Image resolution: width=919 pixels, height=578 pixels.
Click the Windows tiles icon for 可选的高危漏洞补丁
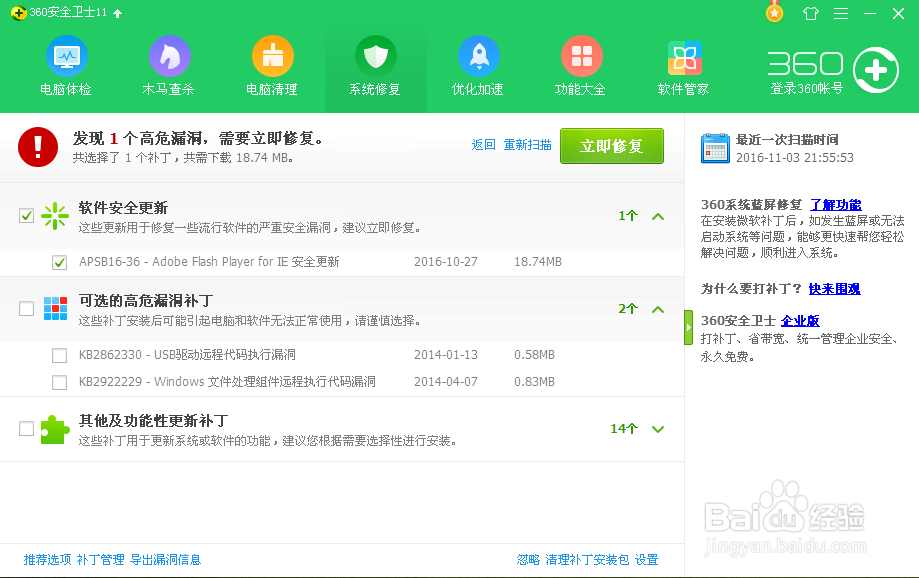[56, 308]
